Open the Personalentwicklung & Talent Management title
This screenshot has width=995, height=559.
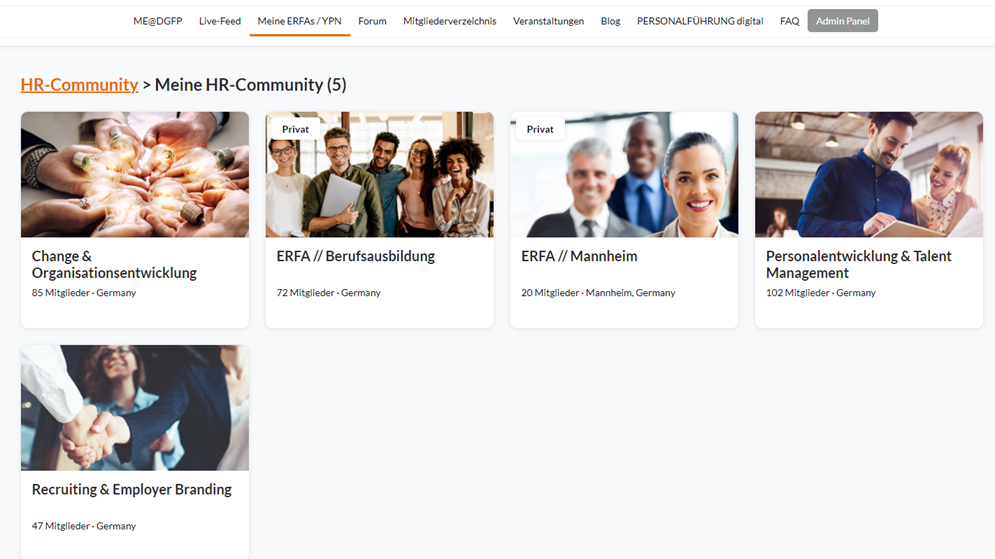tap(859, 265)
